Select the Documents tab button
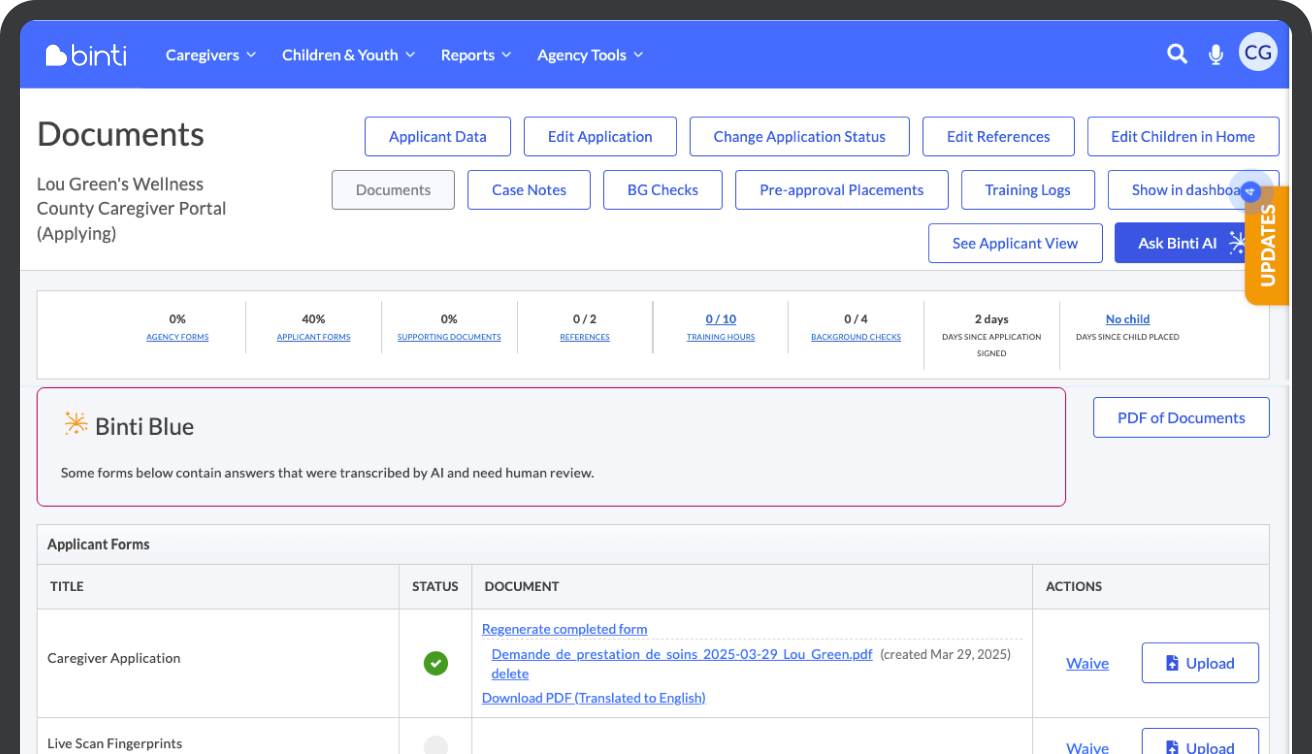The image size is (1312, 754). click(x=393, y=190)
